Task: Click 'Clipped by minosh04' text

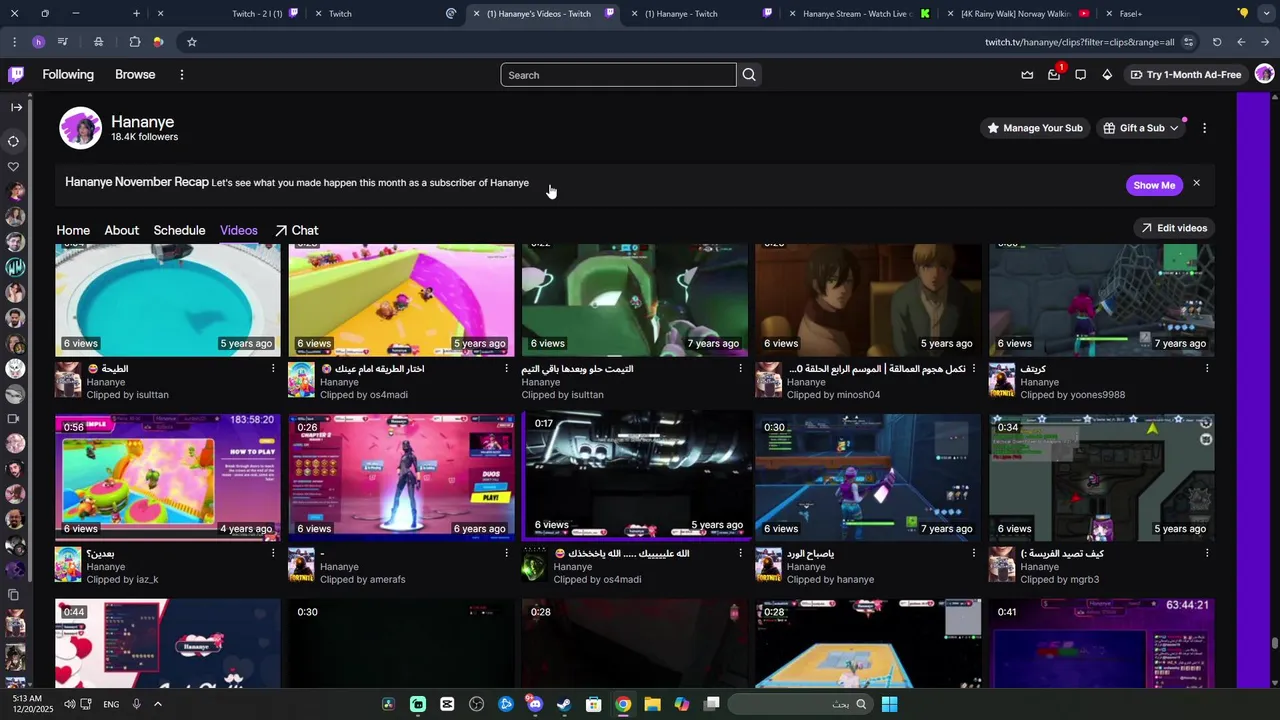Action: click(833, 395)
